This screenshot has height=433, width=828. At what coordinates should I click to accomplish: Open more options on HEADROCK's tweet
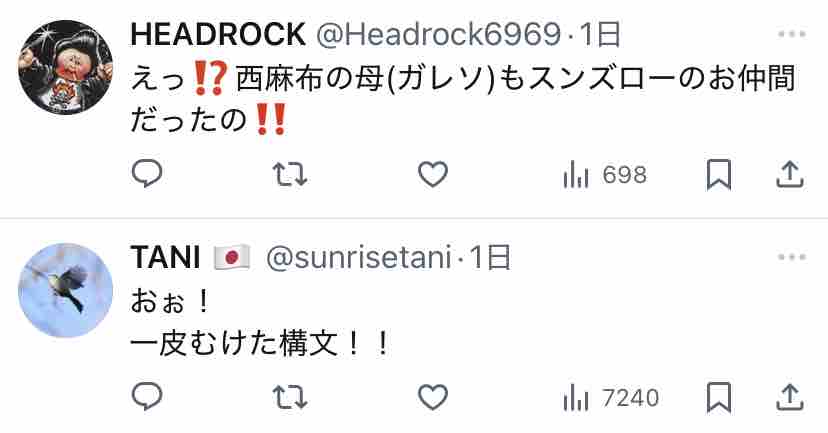[792, 35]
